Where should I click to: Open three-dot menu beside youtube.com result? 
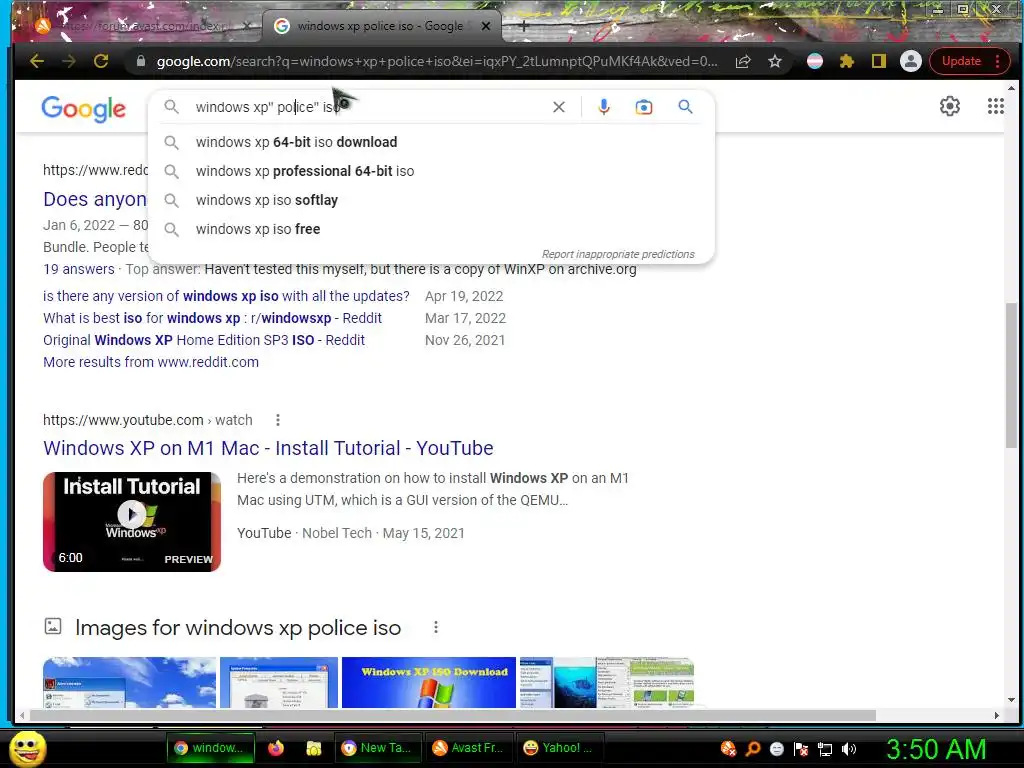click(x=278, y=420)
